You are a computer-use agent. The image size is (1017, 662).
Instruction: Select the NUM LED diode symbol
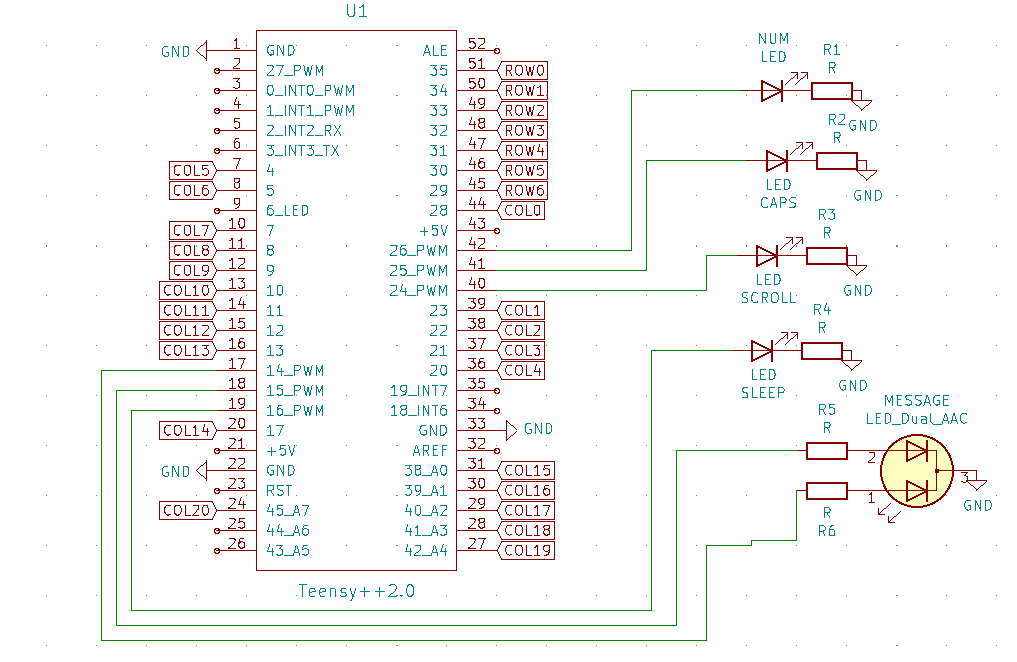click(x=771, y=91)
